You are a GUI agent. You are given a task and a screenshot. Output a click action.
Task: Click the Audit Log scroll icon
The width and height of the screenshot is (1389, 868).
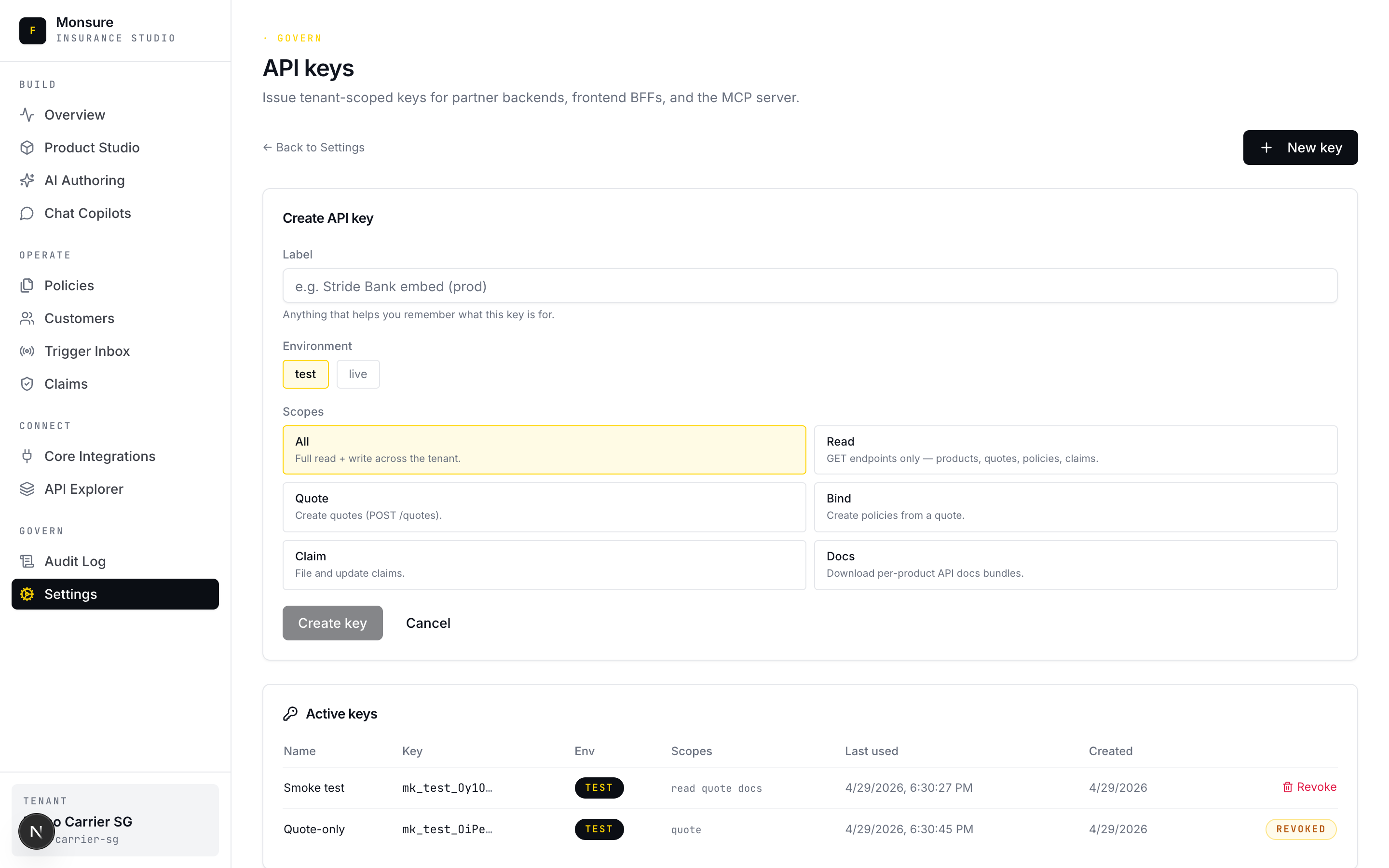coord(27,561)
